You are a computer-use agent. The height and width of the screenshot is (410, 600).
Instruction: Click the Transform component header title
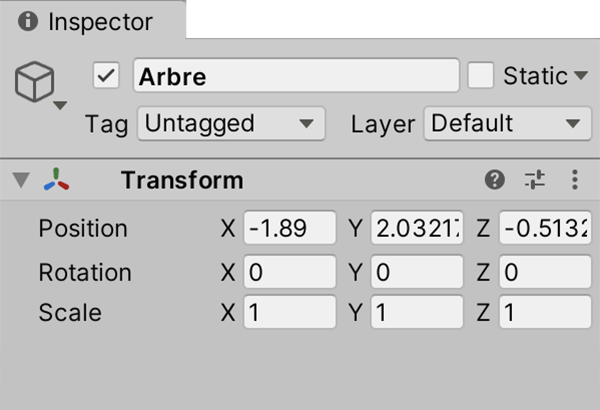click(182, 180)
